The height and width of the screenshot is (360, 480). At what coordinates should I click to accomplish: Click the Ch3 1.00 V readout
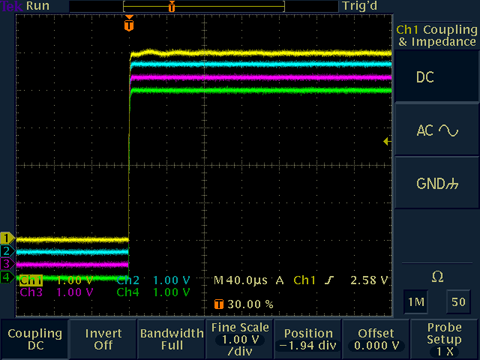[56, 292]
